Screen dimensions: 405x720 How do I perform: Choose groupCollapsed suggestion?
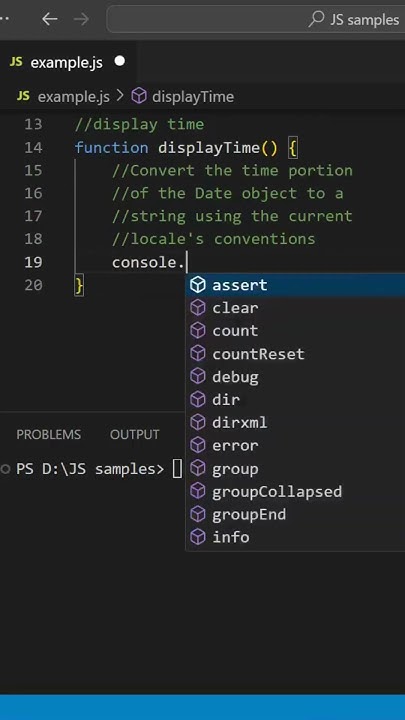point(295,491)
